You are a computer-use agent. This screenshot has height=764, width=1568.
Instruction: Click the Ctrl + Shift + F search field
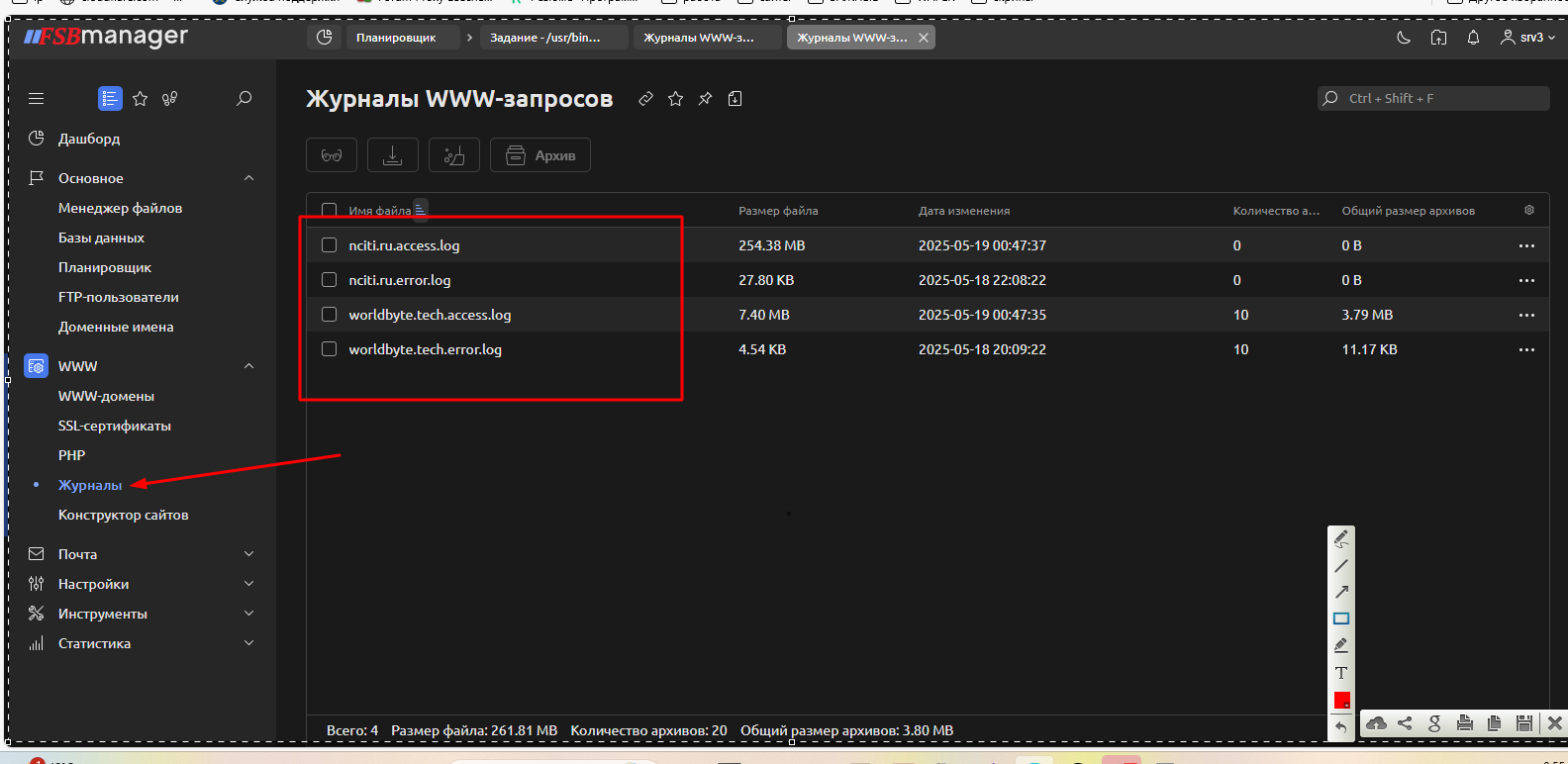1433,99
